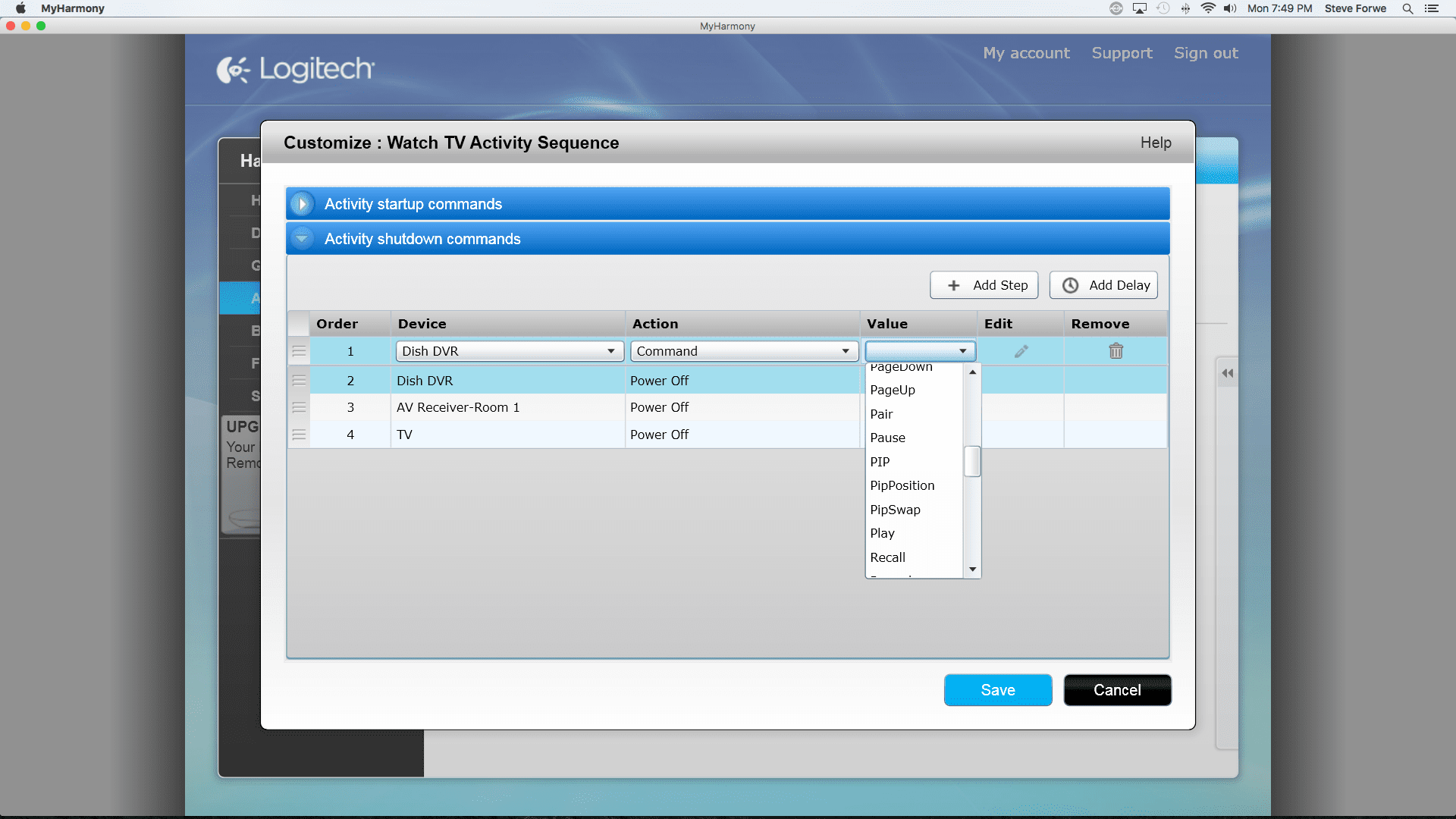The width and height of the screenshot is (1456, 819).
Task: Click the Sign out link
Action: point(1206,53)
